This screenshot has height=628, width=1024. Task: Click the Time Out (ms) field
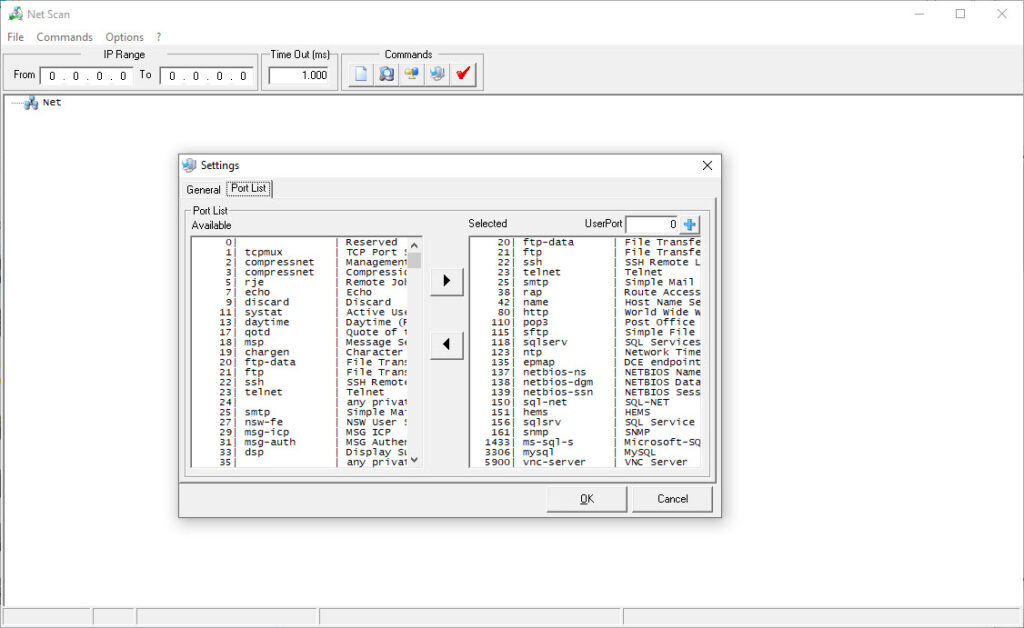(299, 75)
